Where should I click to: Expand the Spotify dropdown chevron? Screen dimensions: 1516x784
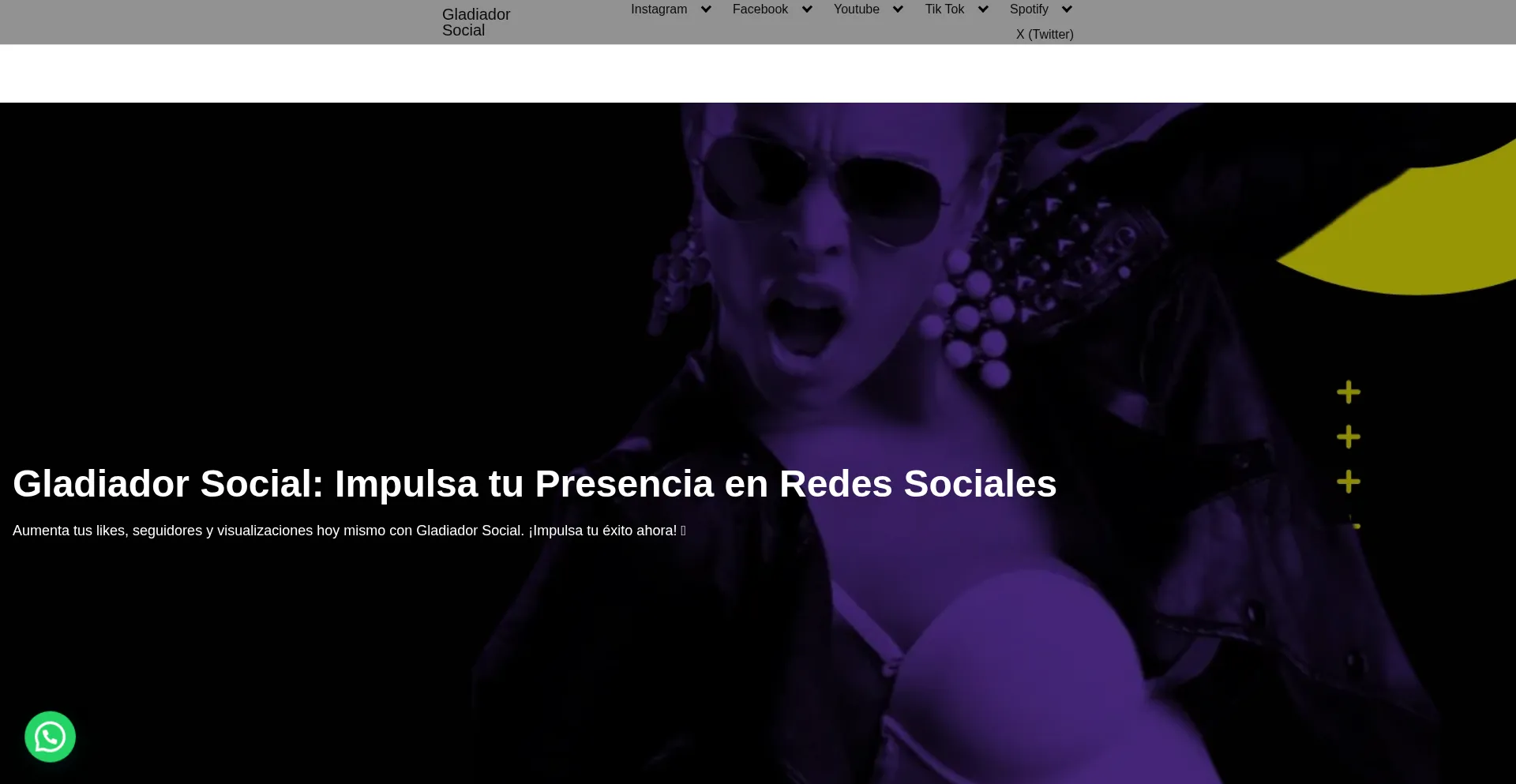(x=1067, y=9)
